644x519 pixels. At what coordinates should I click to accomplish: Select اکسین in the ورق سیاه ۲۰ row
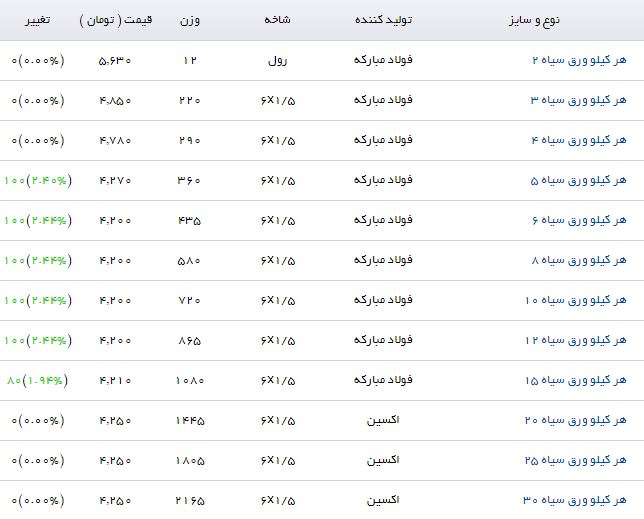[x=383, y=420]
